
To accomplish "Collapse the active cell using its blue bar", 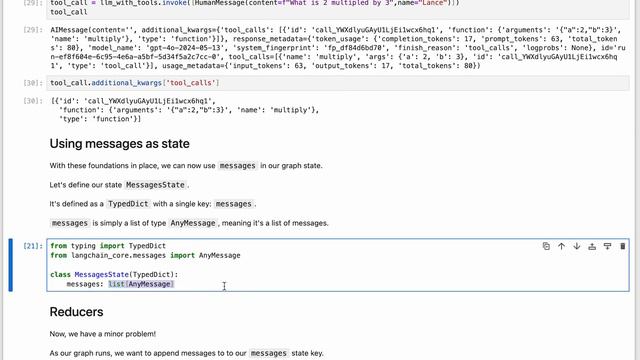I will pos(11,265).
